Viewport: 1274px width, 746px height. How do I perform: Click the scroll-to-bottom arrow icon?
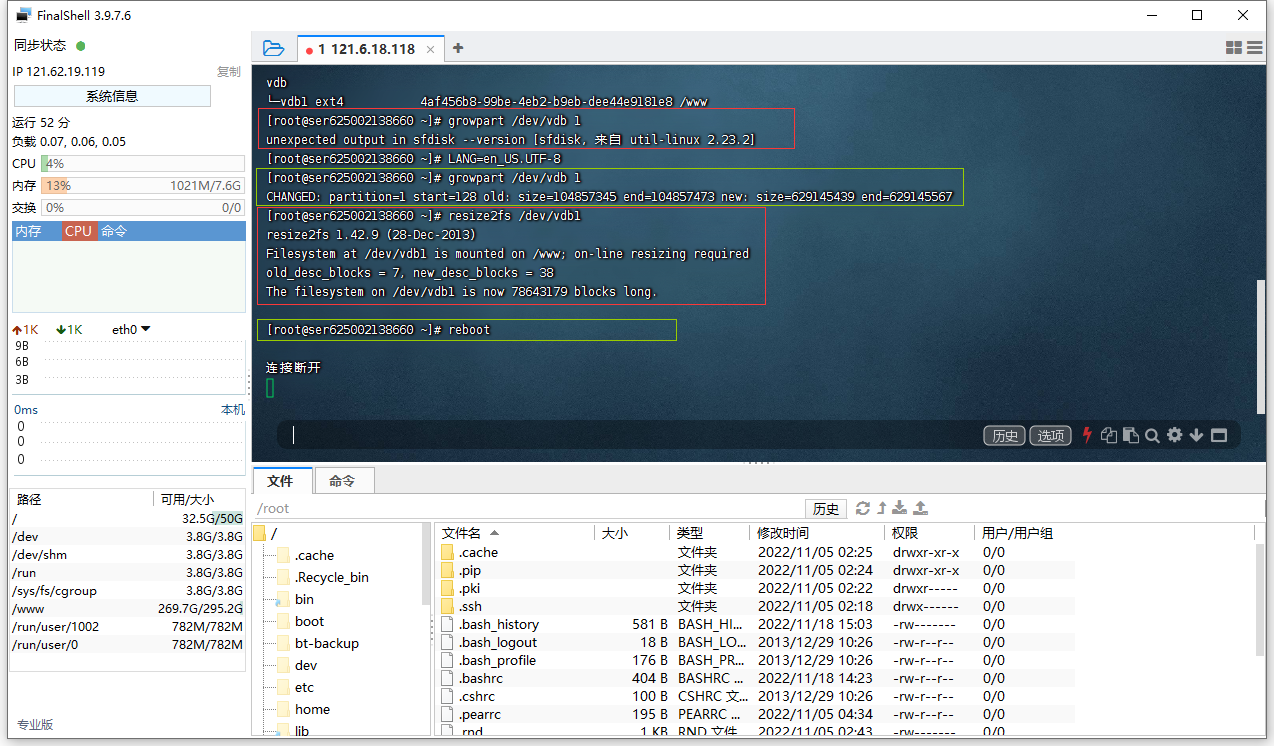(x=1196, y=435)
